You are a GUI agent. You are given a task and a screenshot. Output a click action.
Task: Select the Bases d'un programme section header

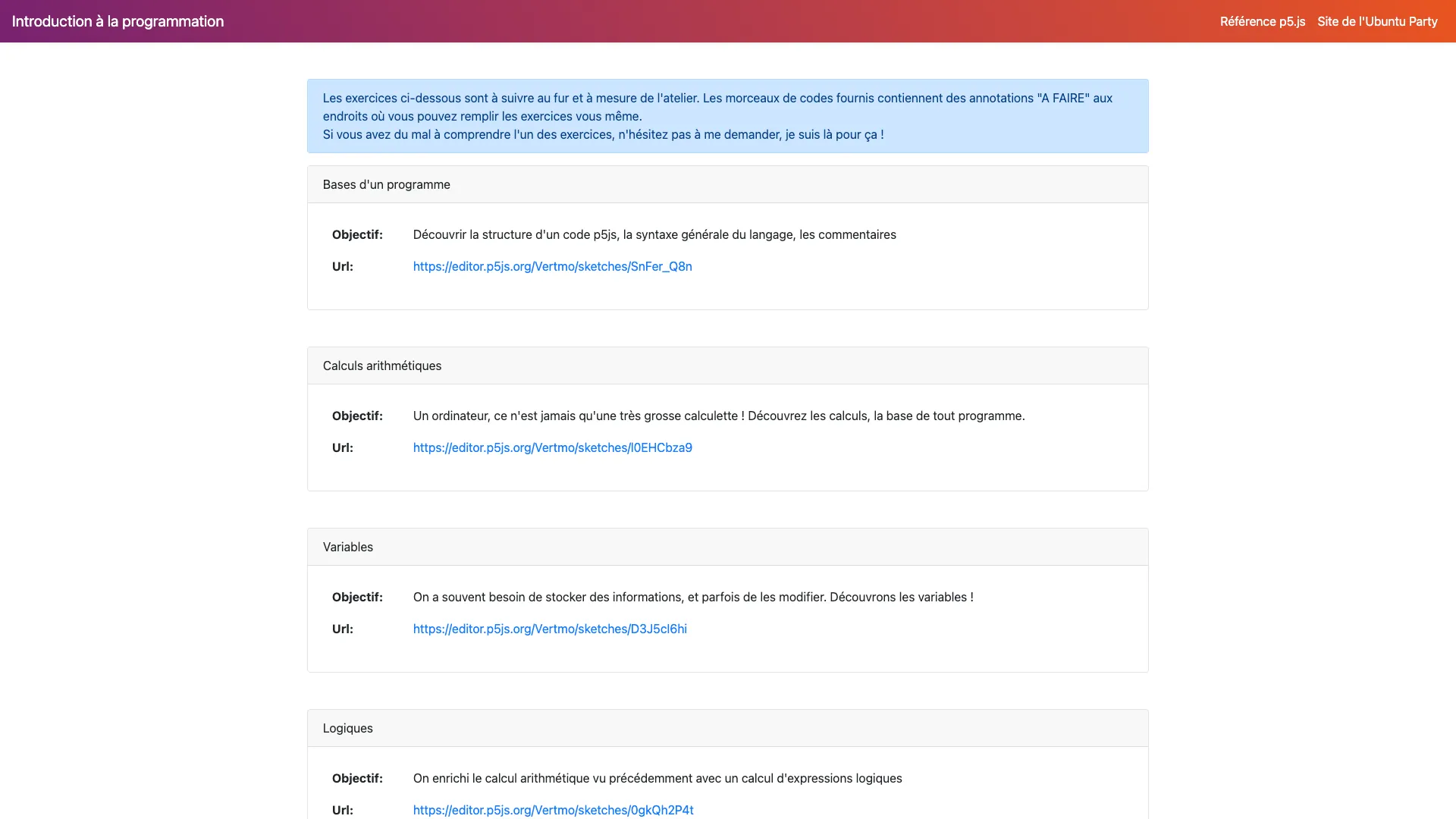[x=386, y=184]
